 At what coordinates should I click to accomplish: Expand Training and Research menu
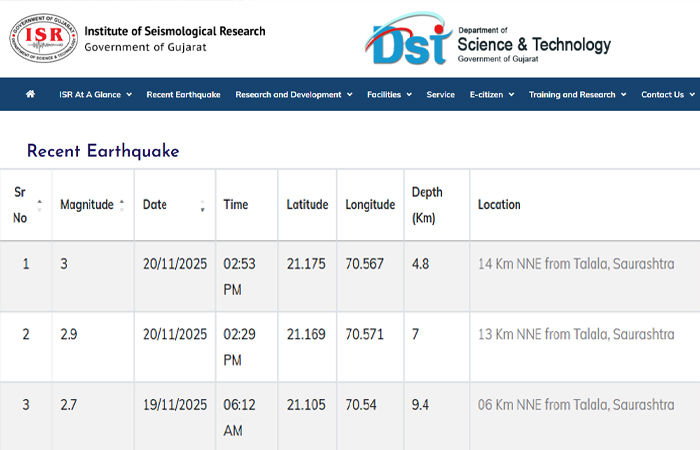[577, 95]
